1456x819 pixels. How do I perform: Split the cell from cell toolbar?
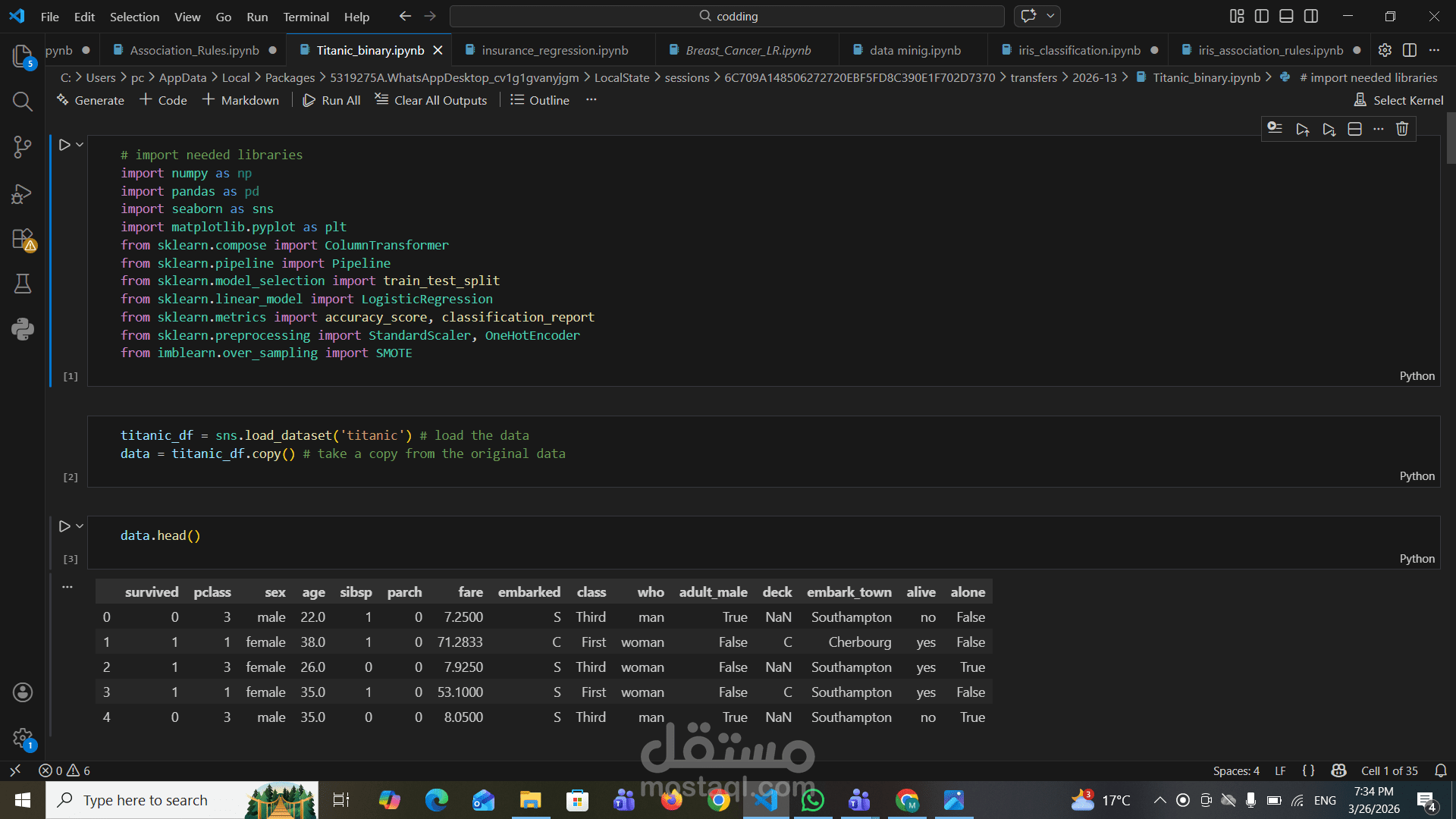[1354, 129]
